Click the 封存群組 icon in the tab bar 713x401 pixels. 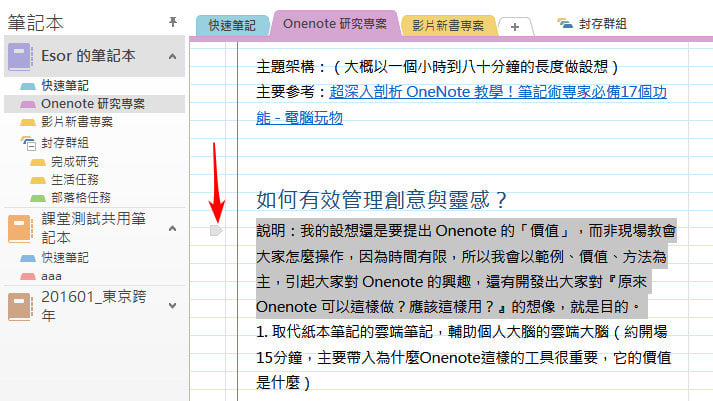(565, 24)
